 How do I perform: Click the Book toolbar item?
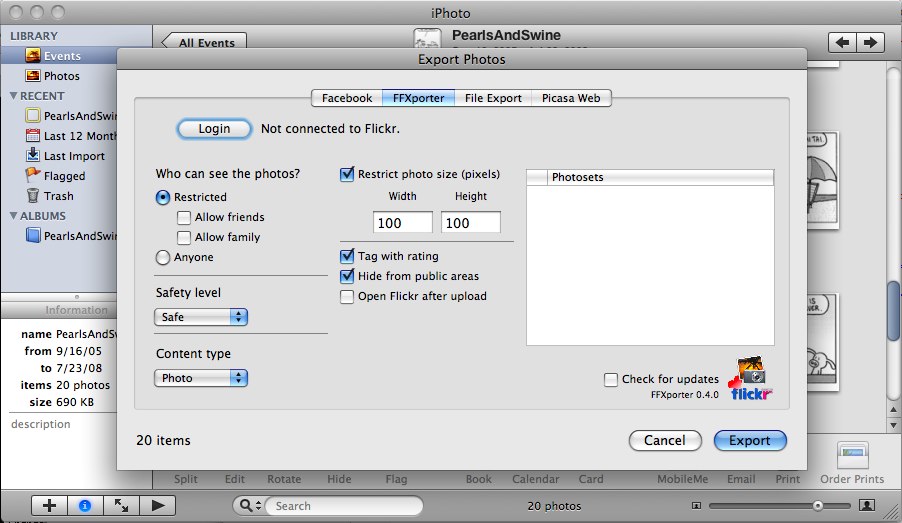[479, 479]
